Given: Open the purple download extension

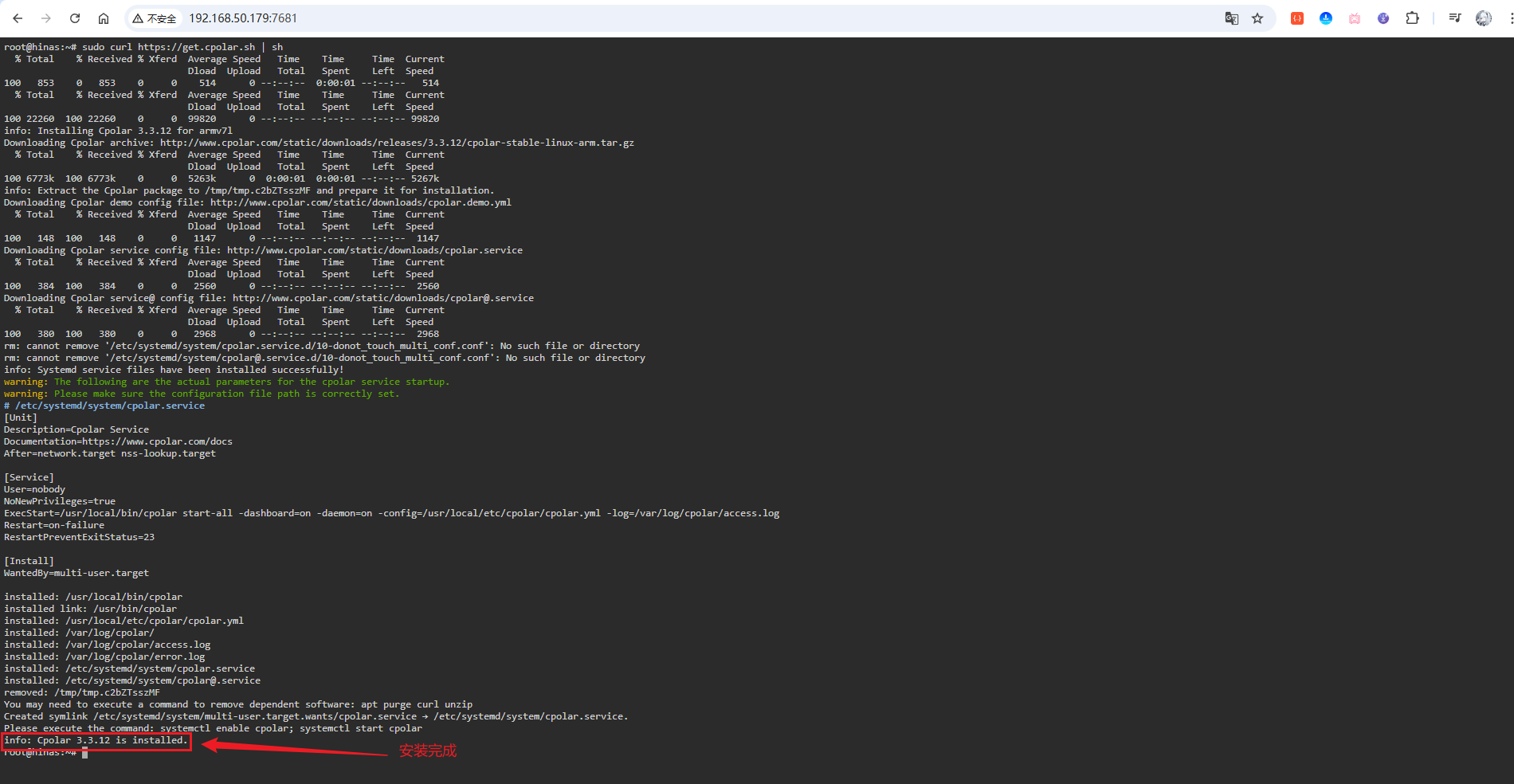Looking at the screenshot, I should (1383, 18).
